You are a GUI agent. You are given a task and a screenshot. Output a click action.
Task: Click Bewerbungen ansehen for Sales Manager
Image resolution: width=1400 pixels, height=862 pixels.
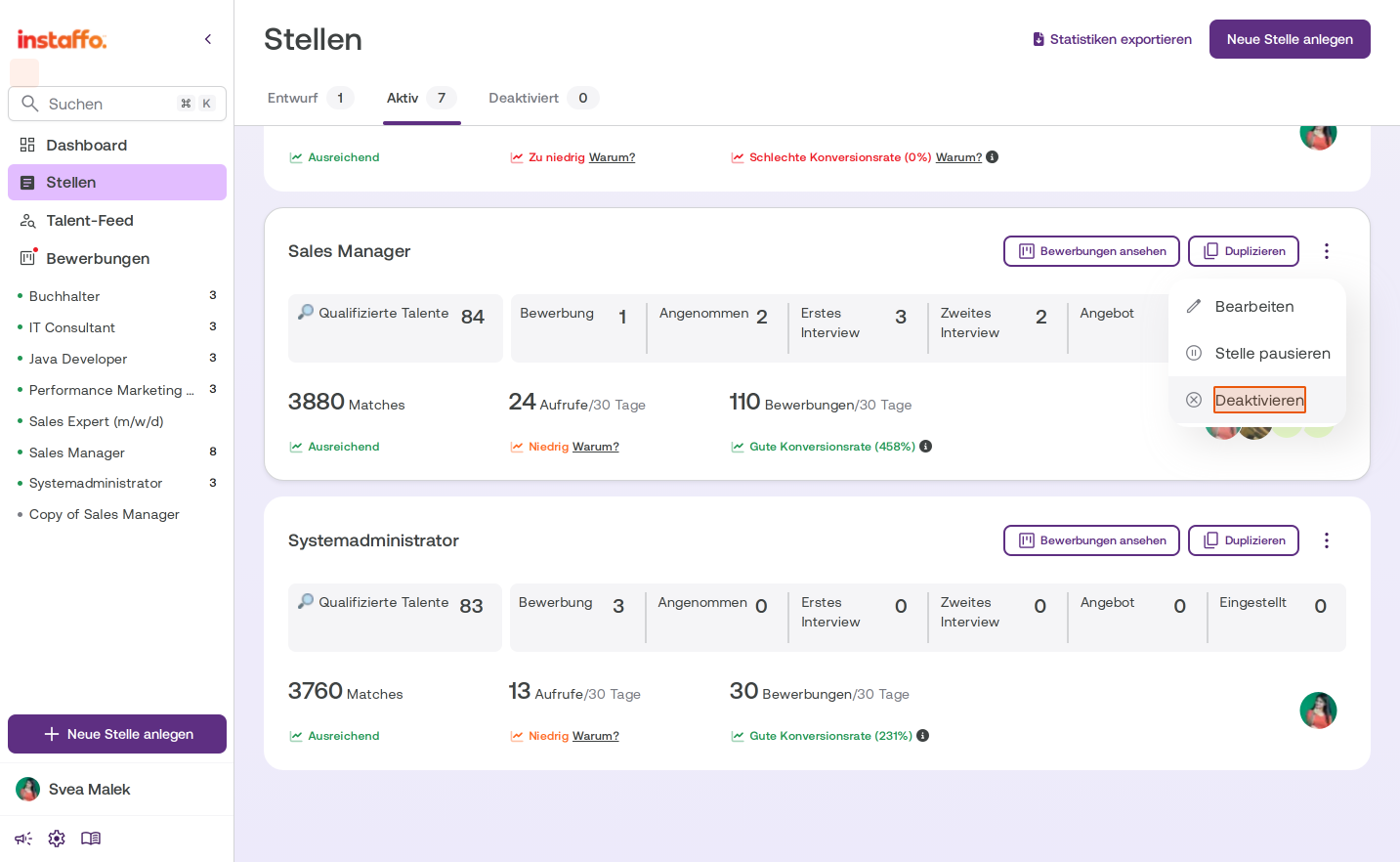(x=1091, y=251)
